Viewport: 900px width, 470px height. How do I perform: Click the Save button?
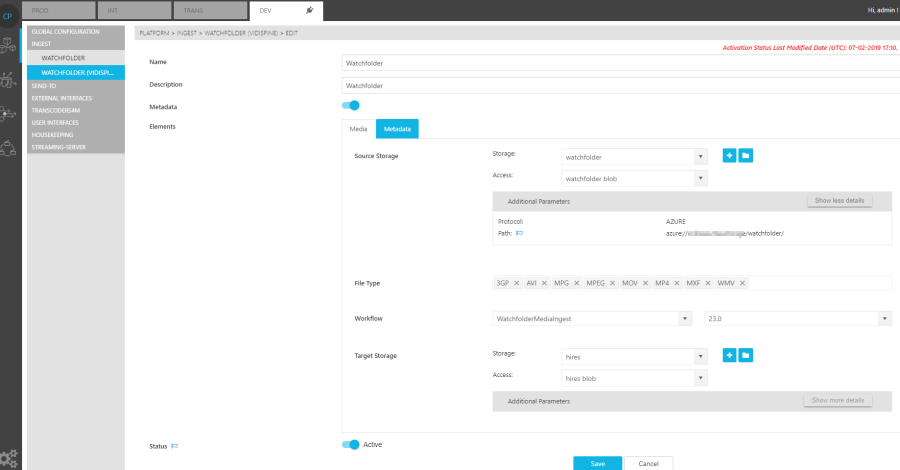[x=597, y=463]
